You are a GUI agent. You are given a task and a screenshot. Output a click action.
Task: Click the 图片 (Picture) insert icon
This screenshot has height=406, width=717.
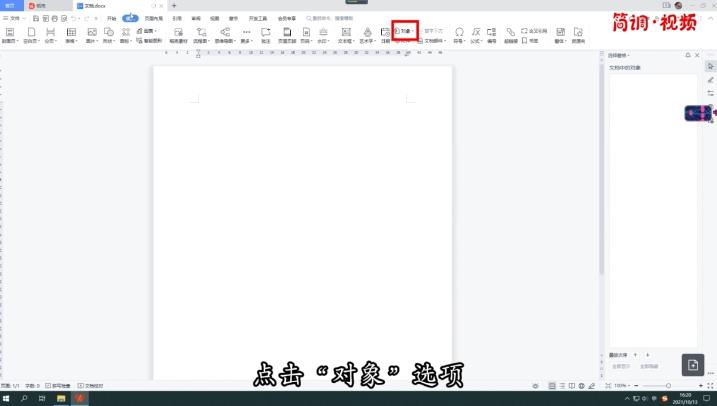point(91,35)
